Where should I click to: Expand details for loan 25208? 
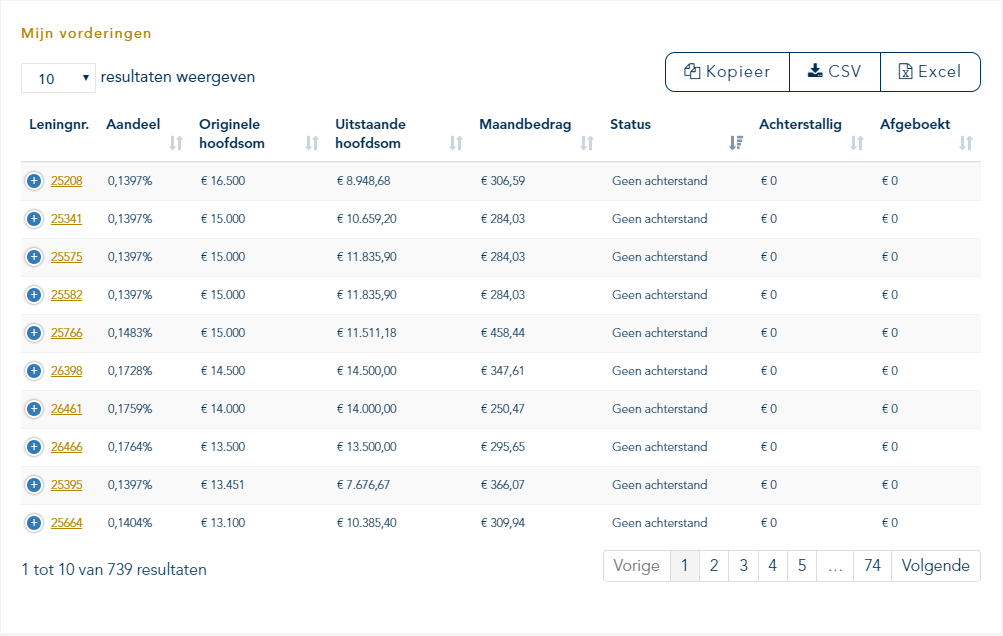click(x=34, y=181)
